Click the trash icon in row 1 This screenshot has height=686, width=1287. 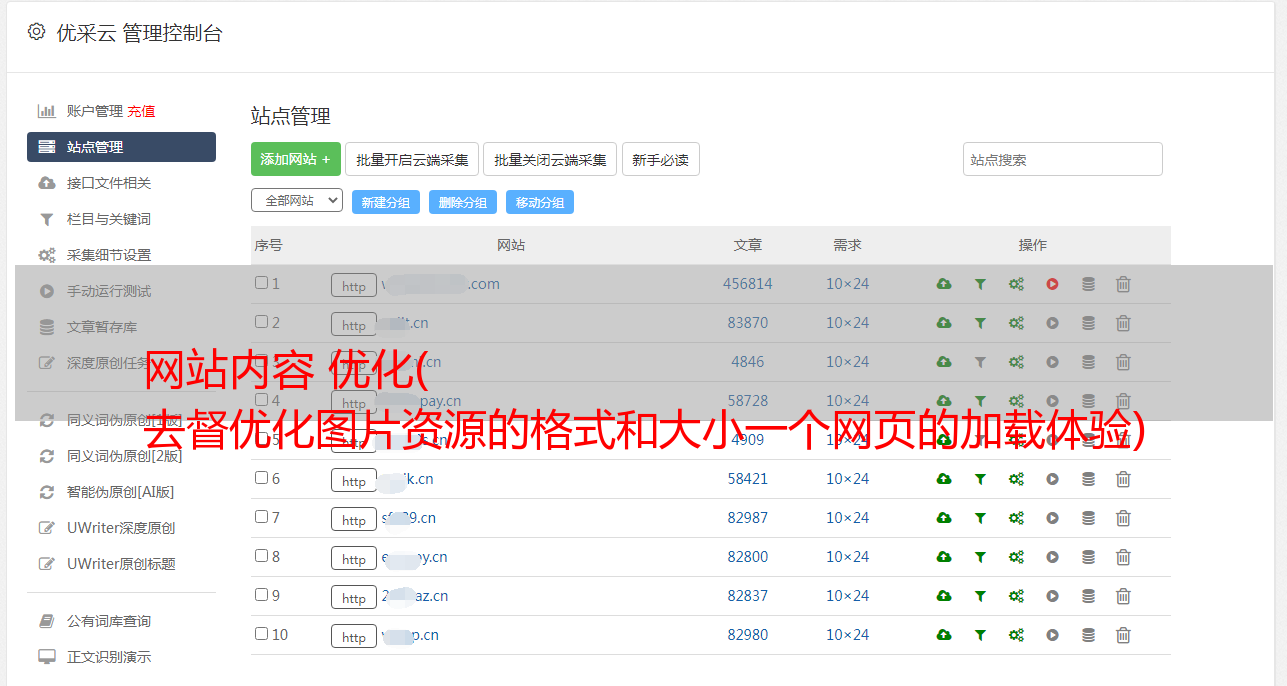[1123, 284]
